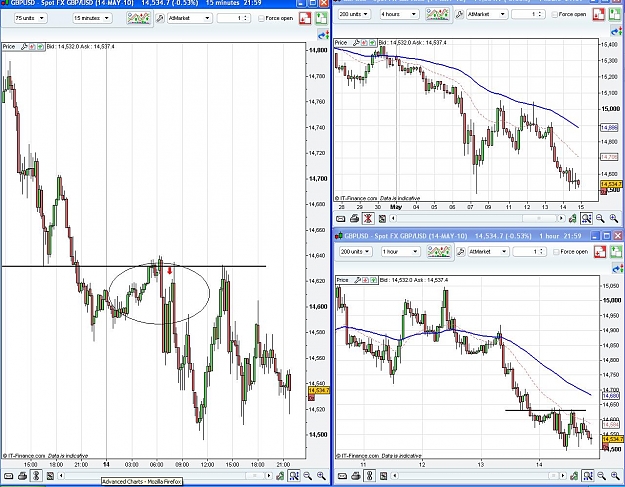Click chart snapshot icon in 4 hours chart
This screenshot has width=625, height=487.
click(x=382, y=218)
